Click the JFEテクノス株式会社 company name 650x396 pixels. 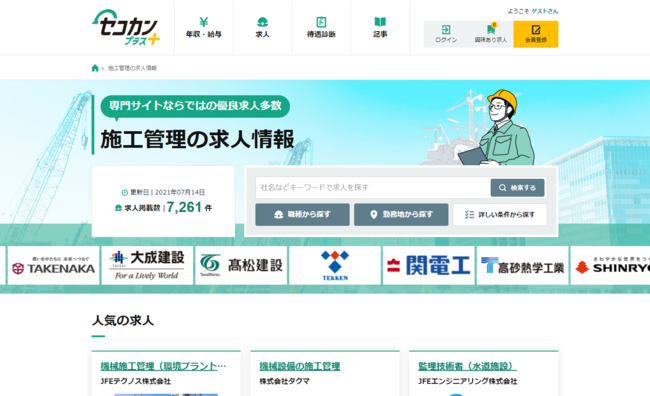[x=136, y=381]
